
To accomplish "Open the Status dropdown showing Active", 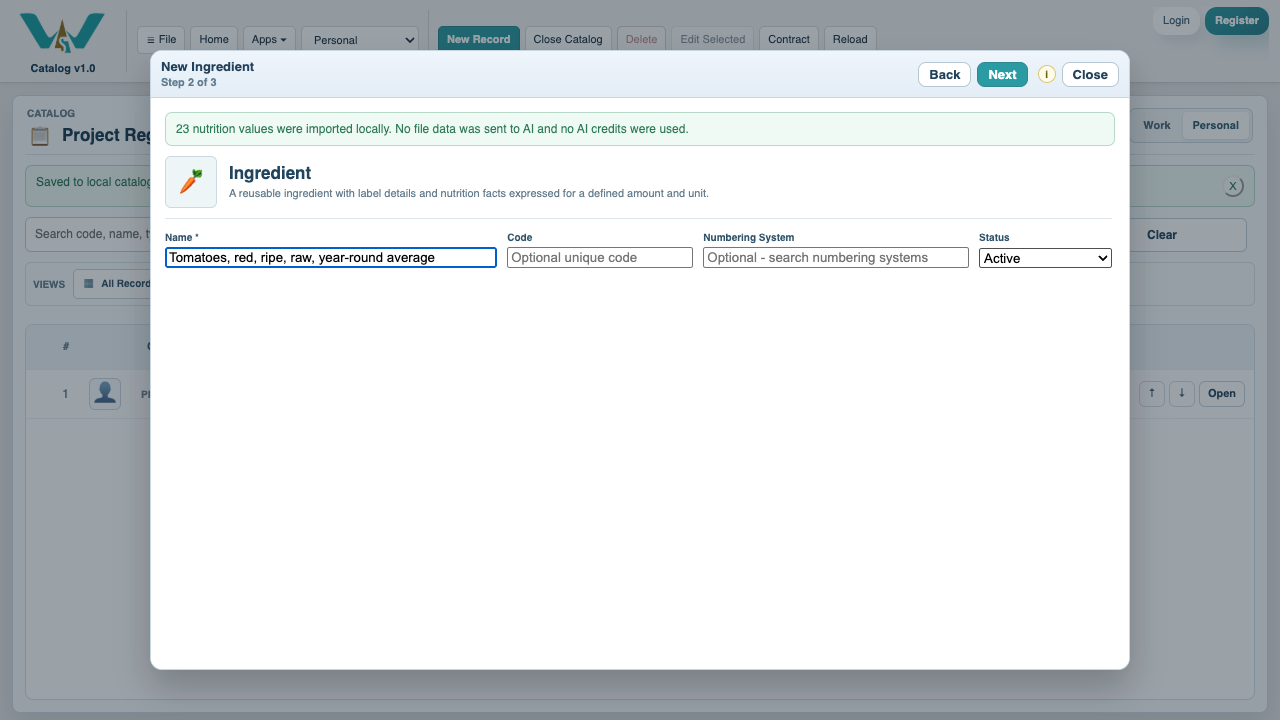I will pos(1045,258).
